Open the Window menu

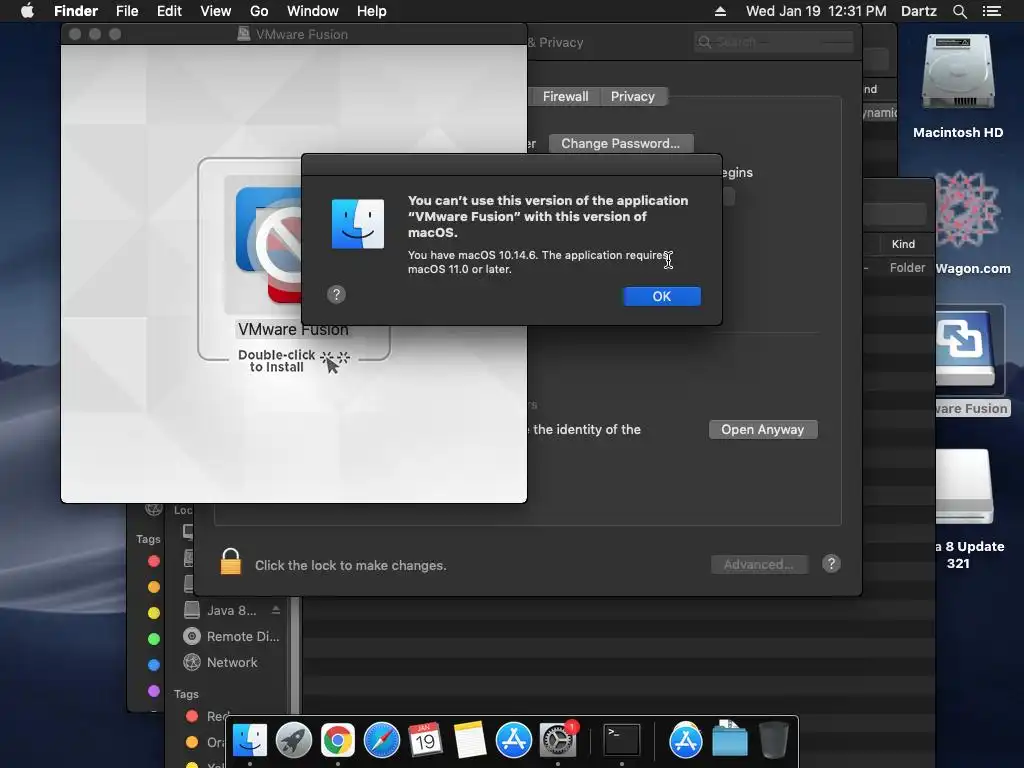pos(313,11)
